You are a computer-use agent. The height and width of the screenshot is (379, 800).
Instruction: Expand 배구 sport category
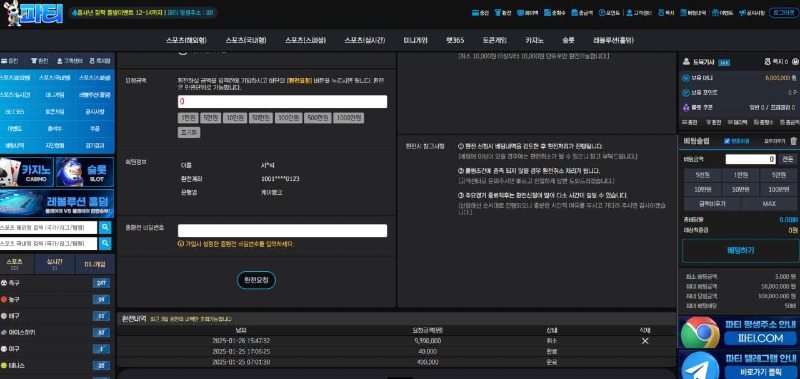pyautogui.click(x=57, y=316)
